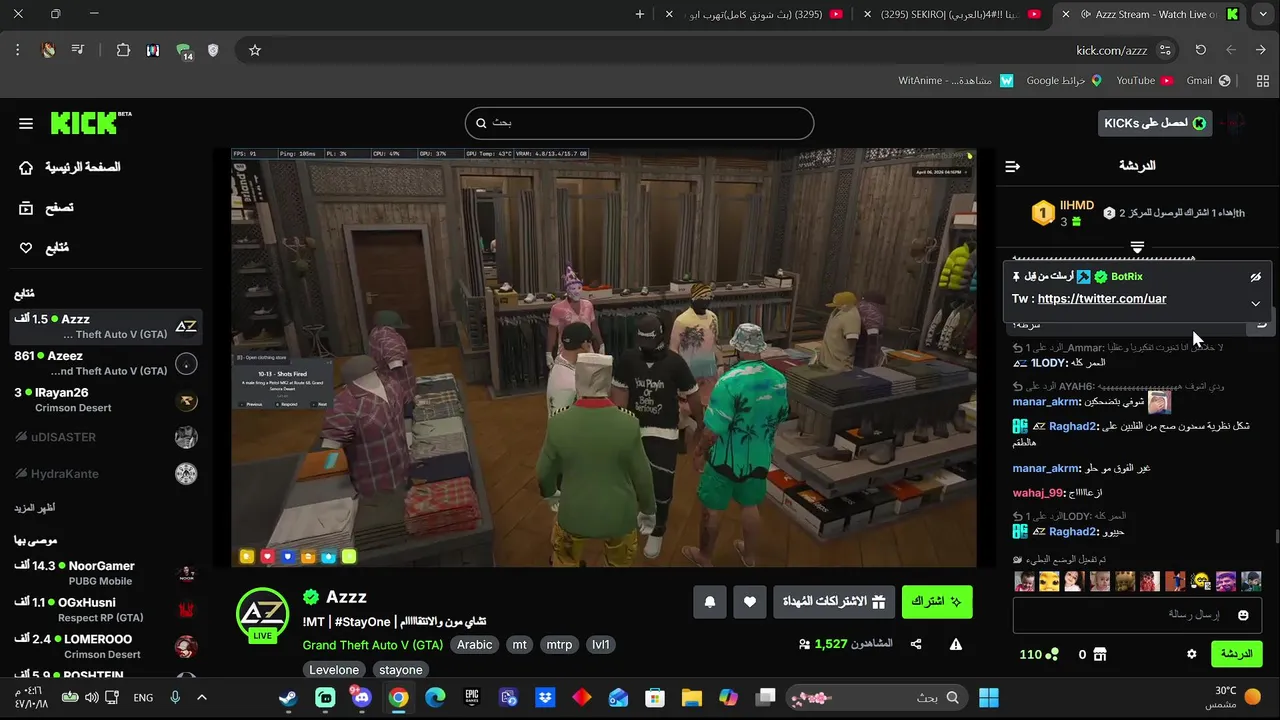Viewport: 1280px width, 720px height.
Task: Open LOMEROOO recommended channel
Action: 105,647
